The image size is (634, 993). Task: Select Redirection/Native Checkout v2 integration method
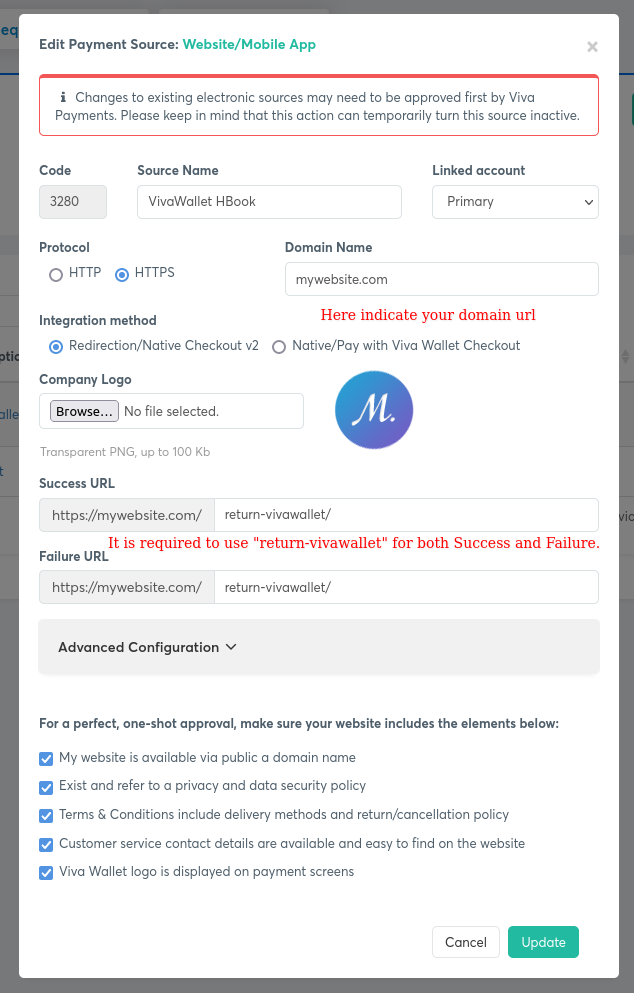[56, 347]
